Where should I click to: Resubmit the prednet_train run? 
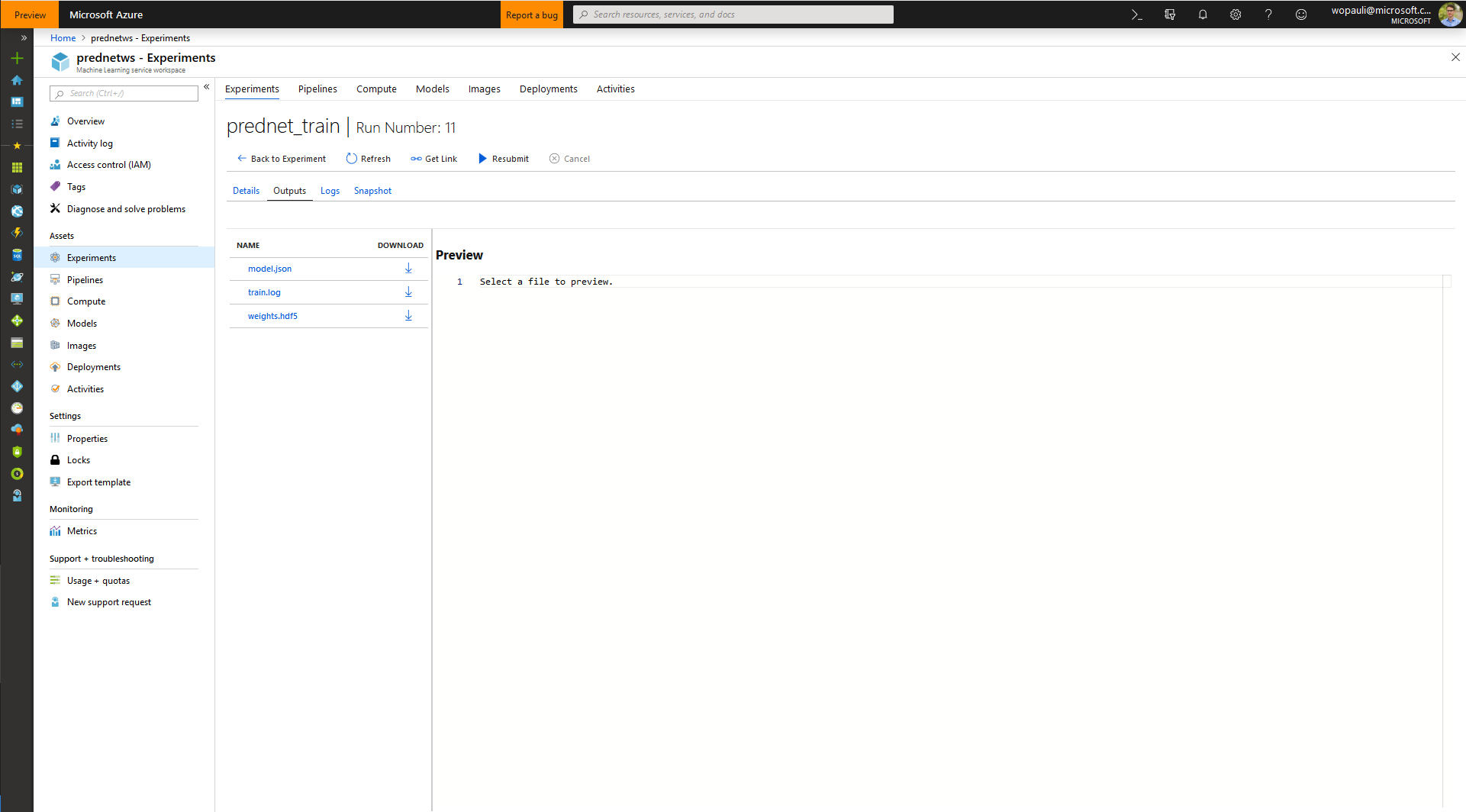(503, 158)
